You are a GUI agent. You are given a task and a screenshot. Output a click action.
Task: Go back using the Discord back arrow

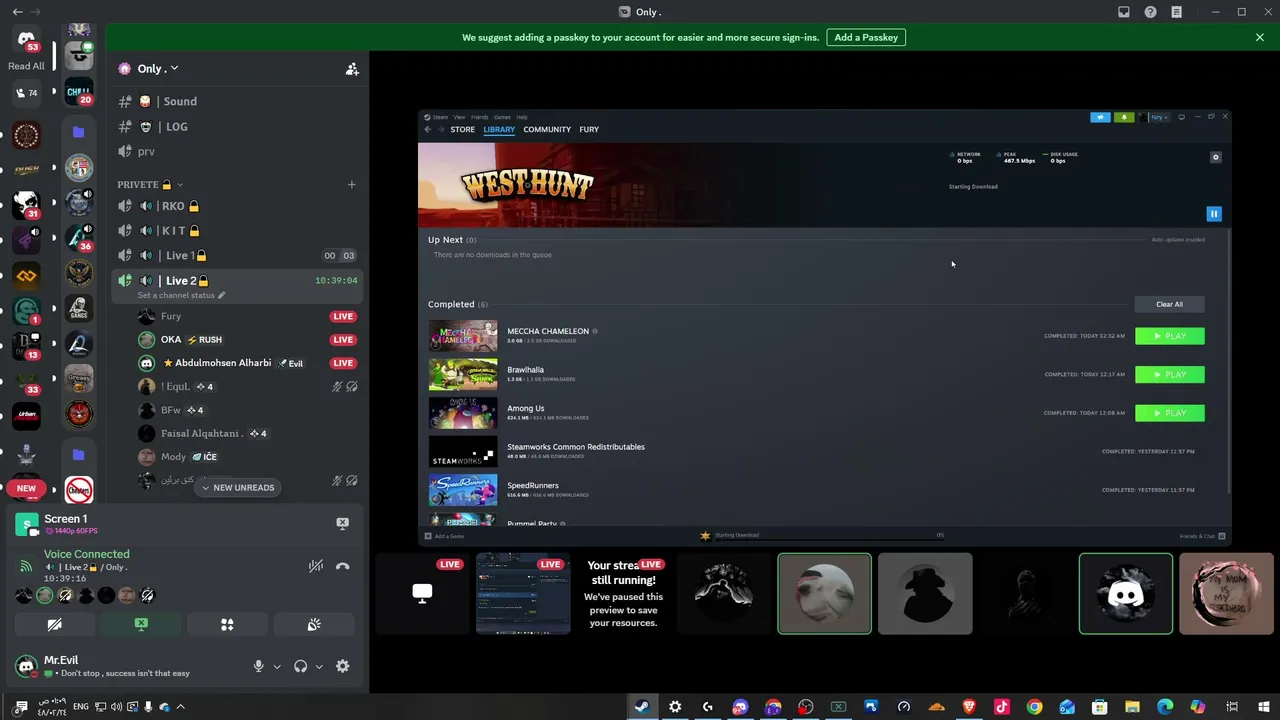17,12
